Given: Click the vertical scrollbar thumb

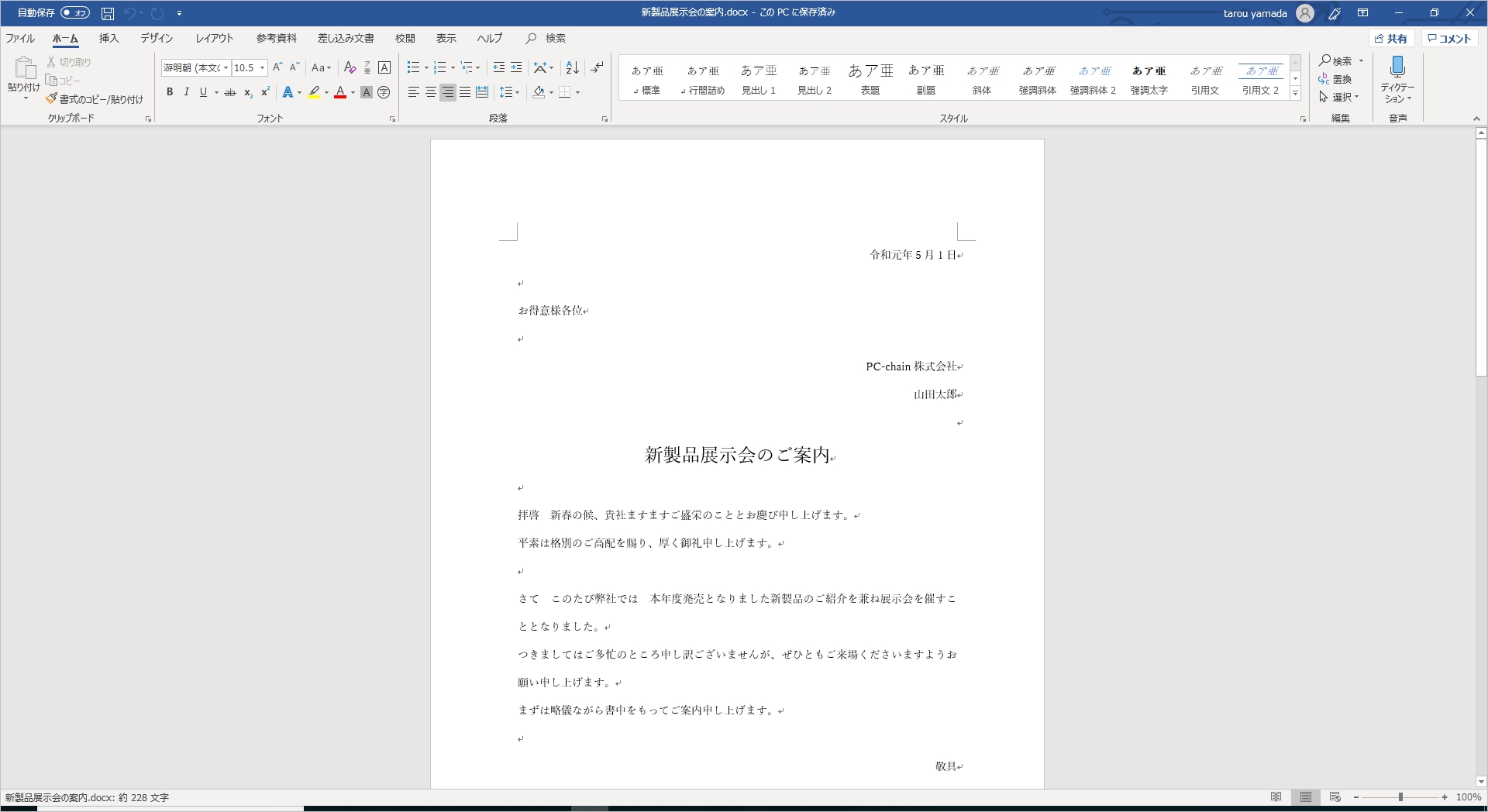Looking at the screenshot, I should [1481, 258].
